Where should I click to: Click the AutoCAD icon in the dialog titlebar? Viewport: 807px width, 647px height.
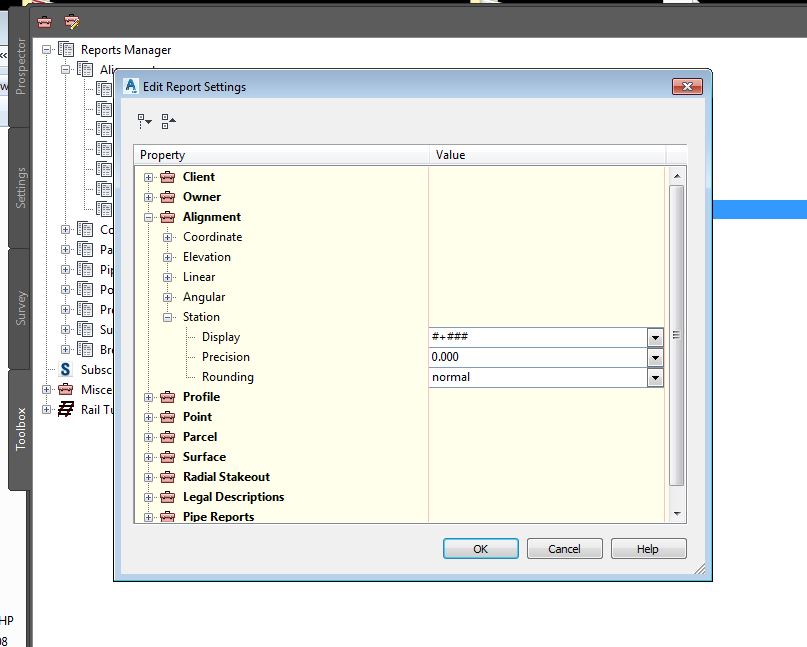129,86
